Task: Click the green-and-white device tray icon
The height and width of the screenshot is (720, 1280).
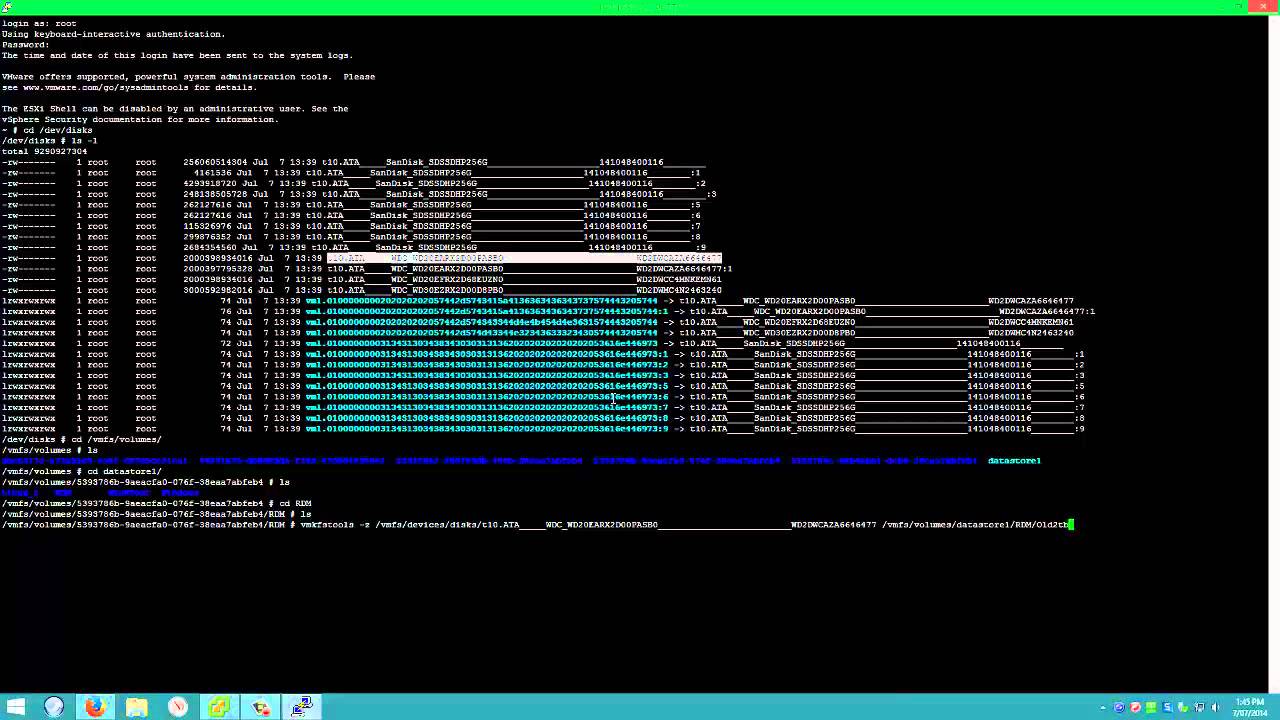Action: click(x=1183, y=707)
